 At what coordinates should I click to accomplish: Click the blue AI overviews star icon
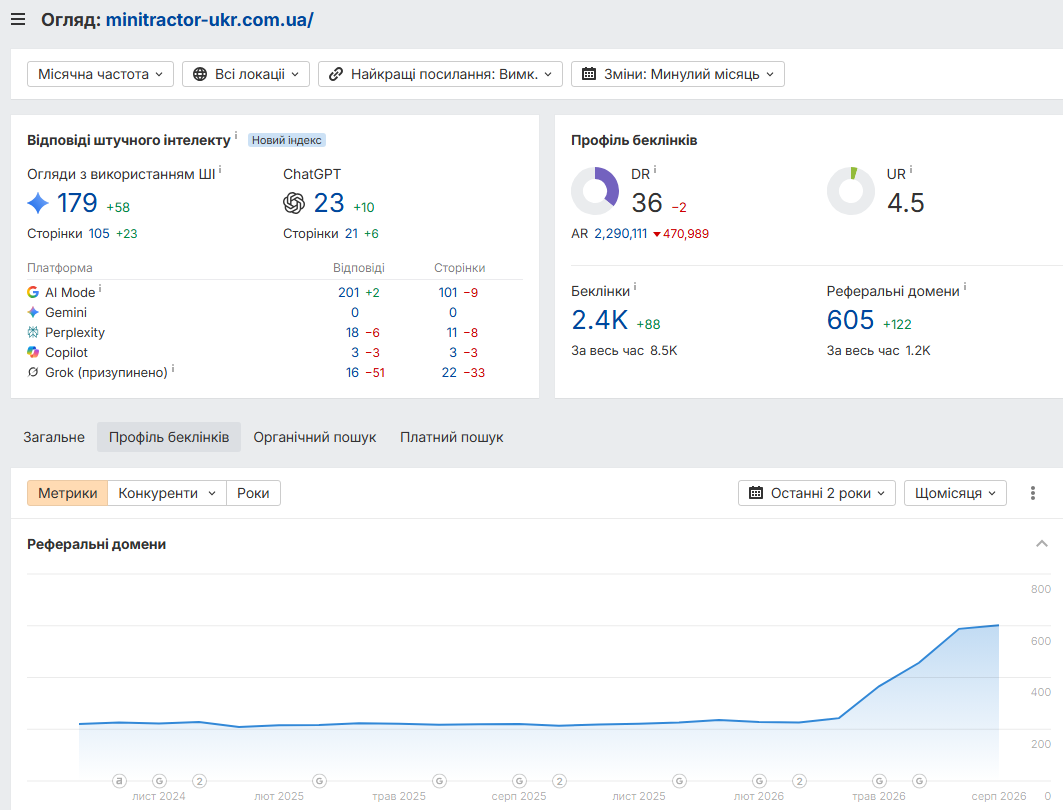38,203
